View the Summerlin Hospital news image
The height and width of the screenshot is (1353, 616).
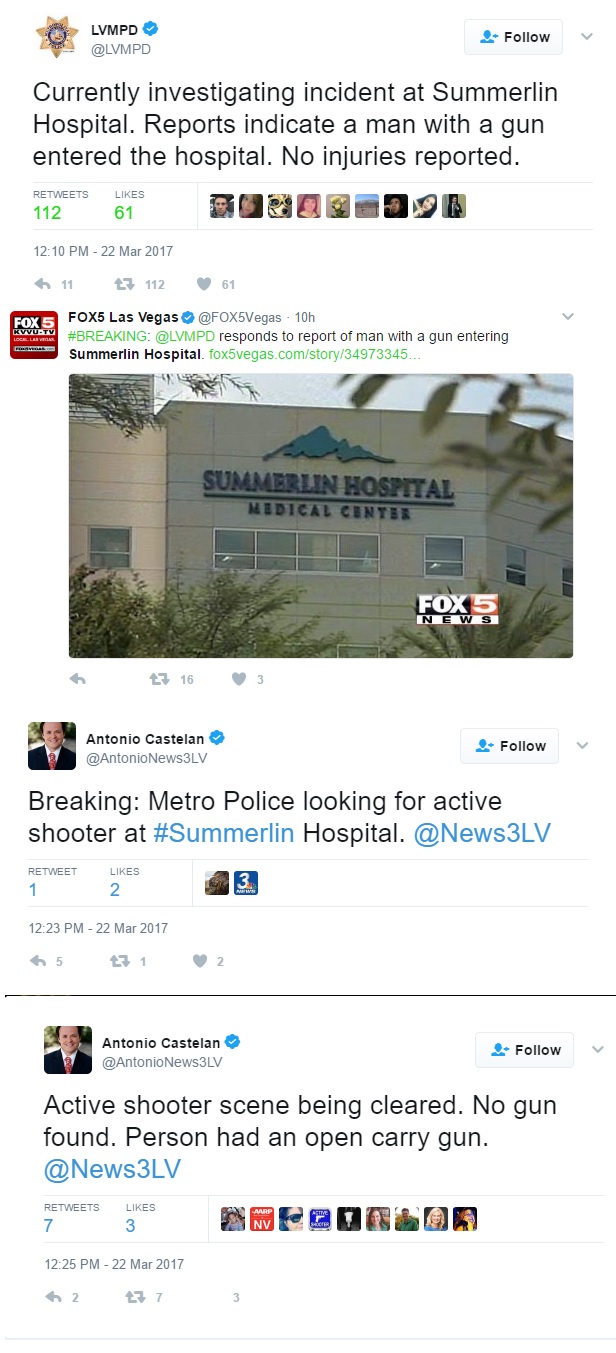(x=321, y=516)
